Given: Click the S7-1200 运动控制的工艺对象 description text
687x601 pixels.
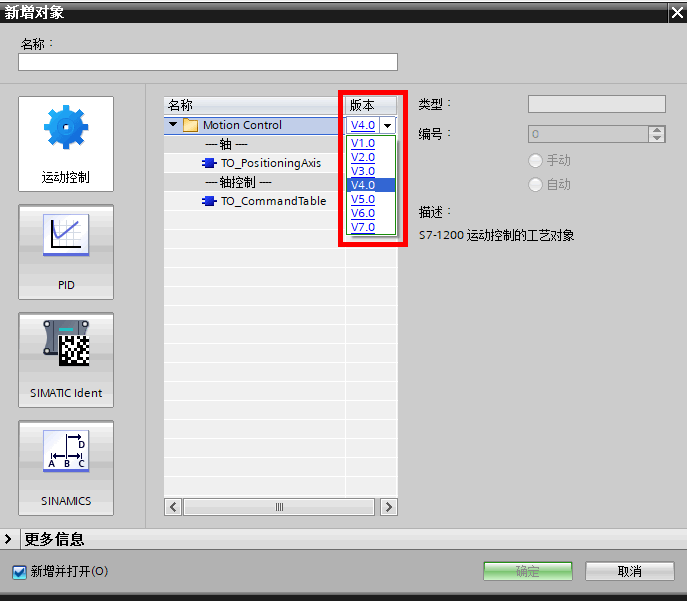Looking at the screenshot, I should (x=496, y=235).
